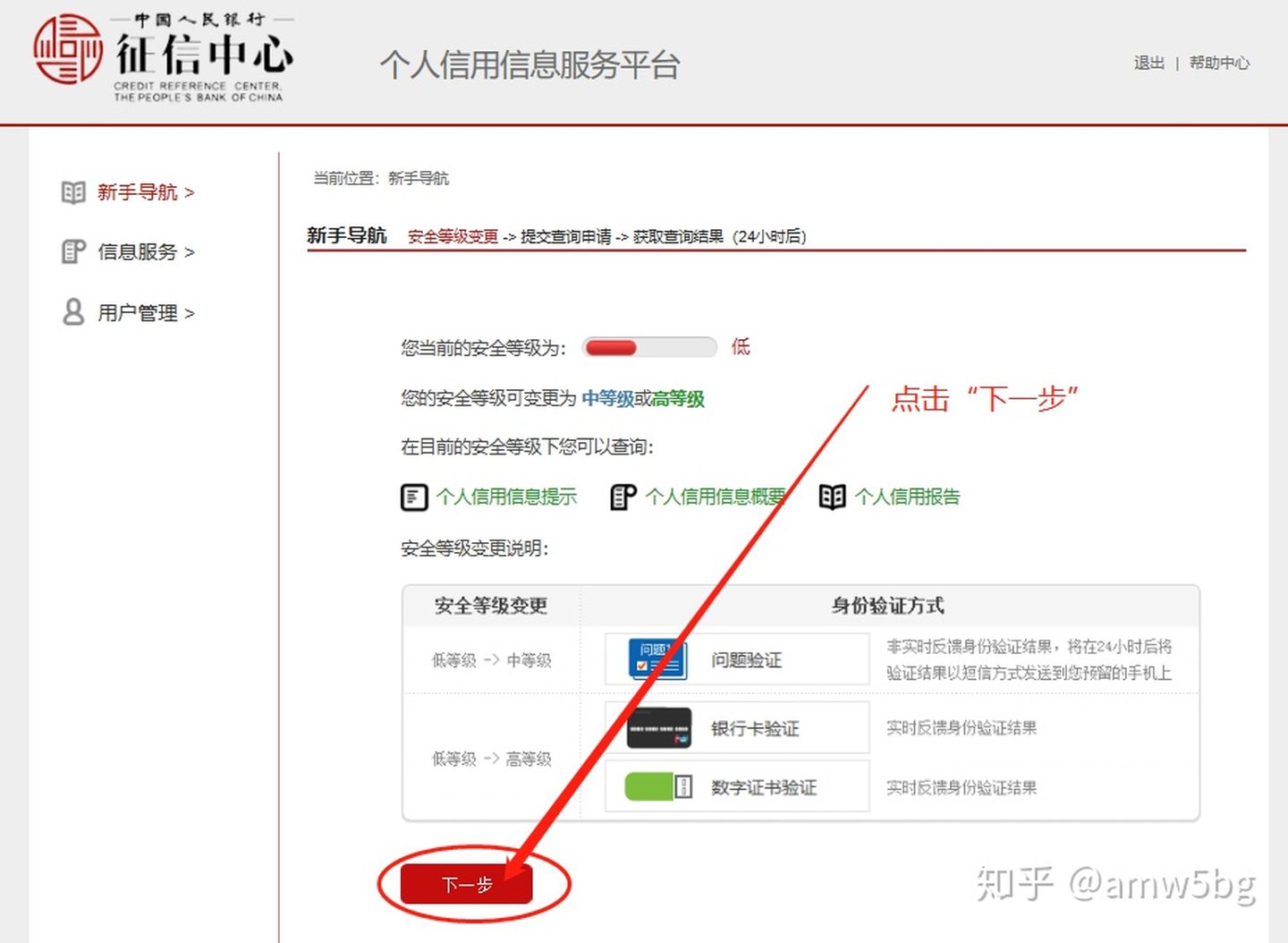Click the 数字证书验证 certificate icon
The image size is (1288, 943).
coord(657,786)
